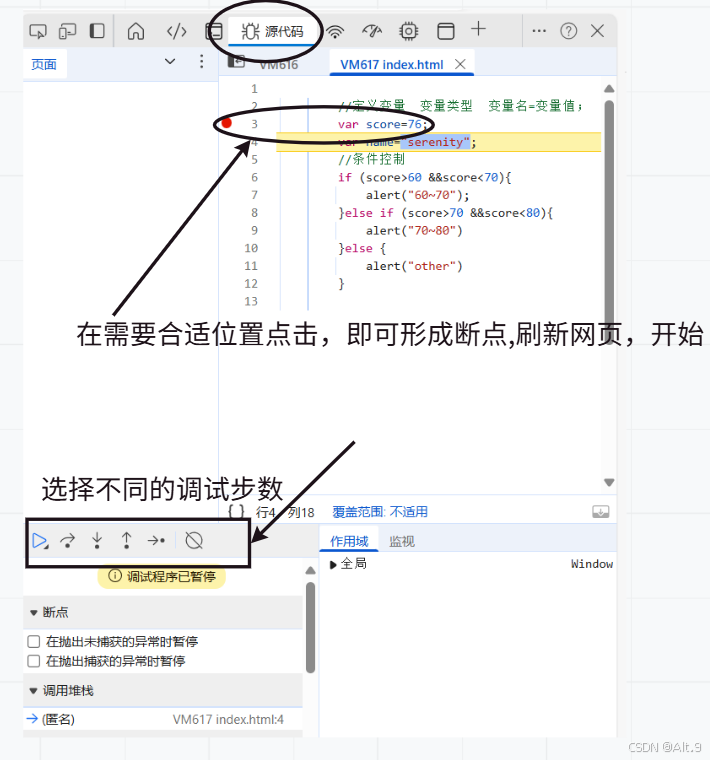The image size is (710, 760).
Task: Toggle the sidebar dock panel icon
Action: click(x=97, y=31)
